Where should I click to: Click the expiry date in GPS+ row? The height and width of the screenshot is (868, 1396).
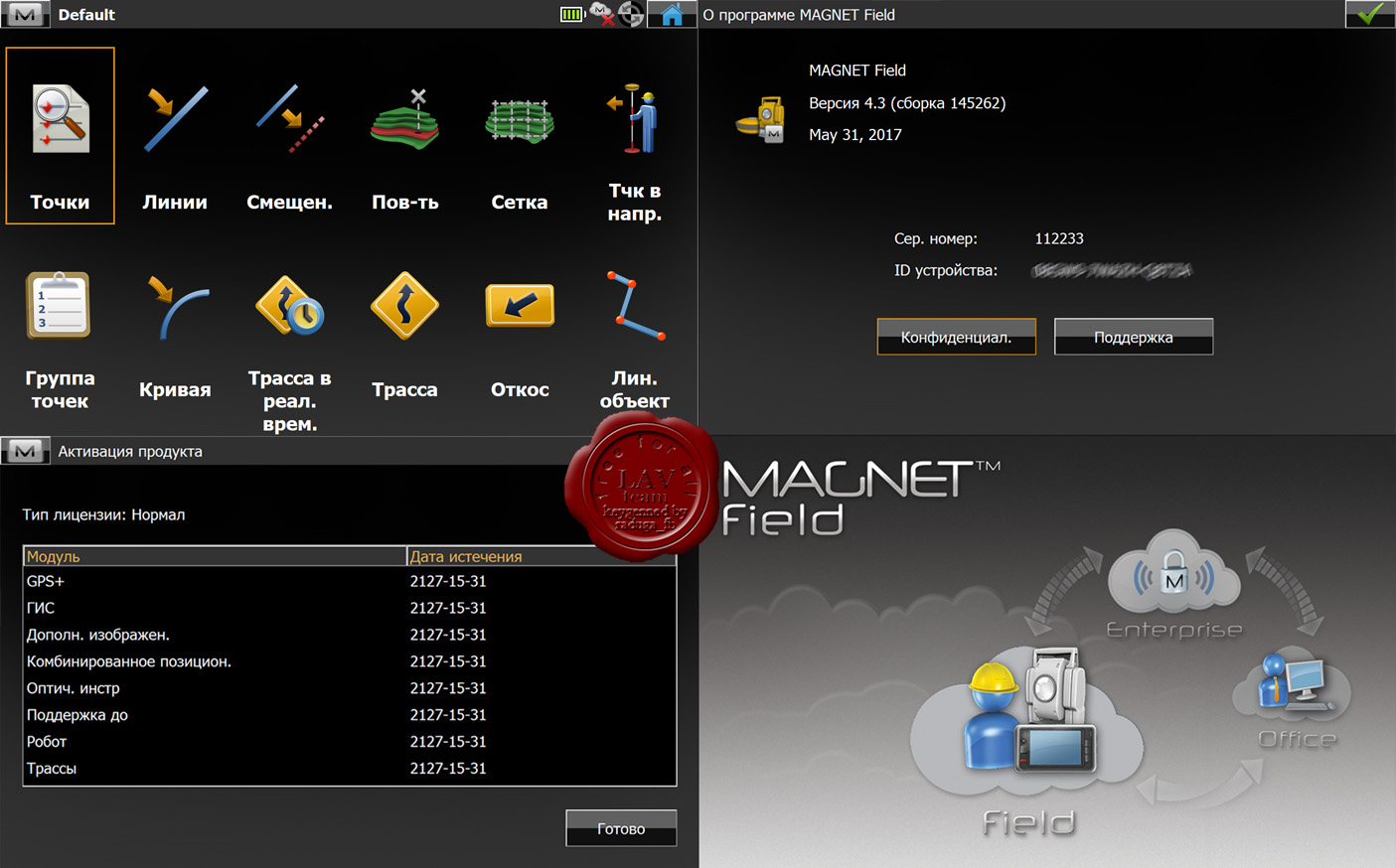448,581
